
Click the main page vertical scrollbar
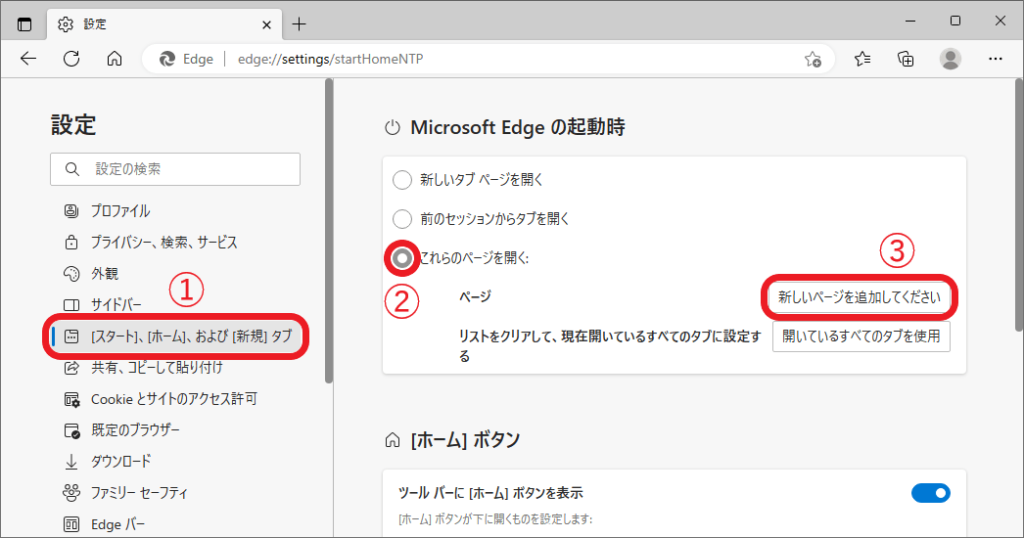(x=1019, y=205)
